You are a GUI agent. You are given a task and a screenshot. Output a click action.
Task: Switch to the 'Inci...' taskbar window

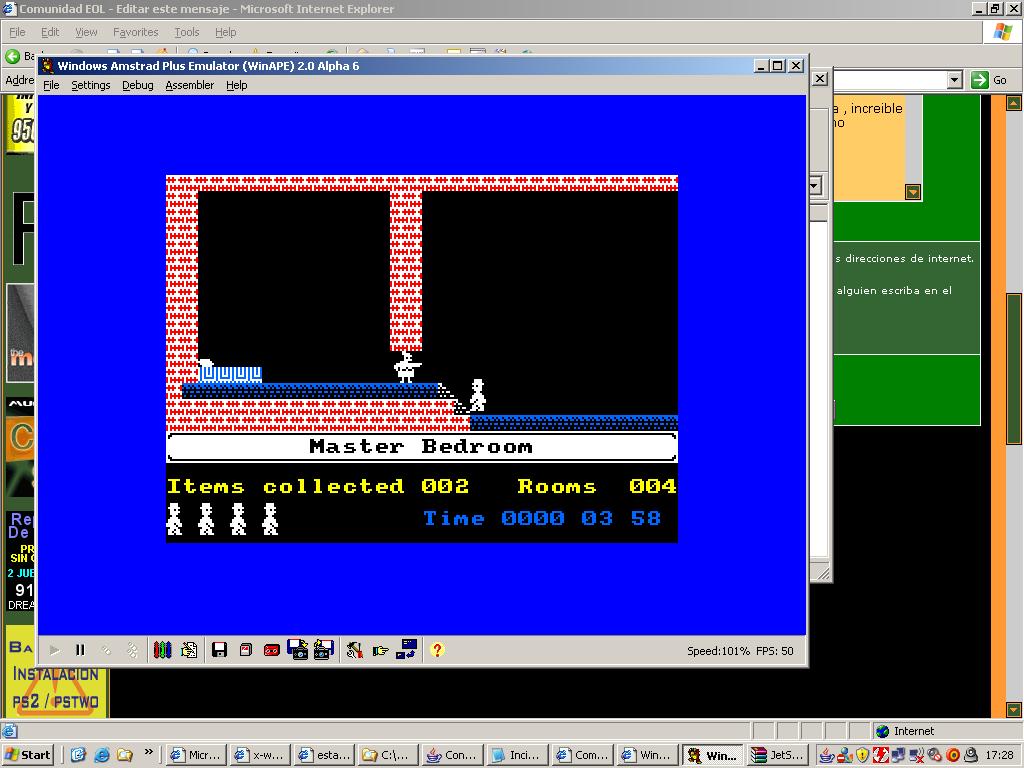click(x=517, y=755)
